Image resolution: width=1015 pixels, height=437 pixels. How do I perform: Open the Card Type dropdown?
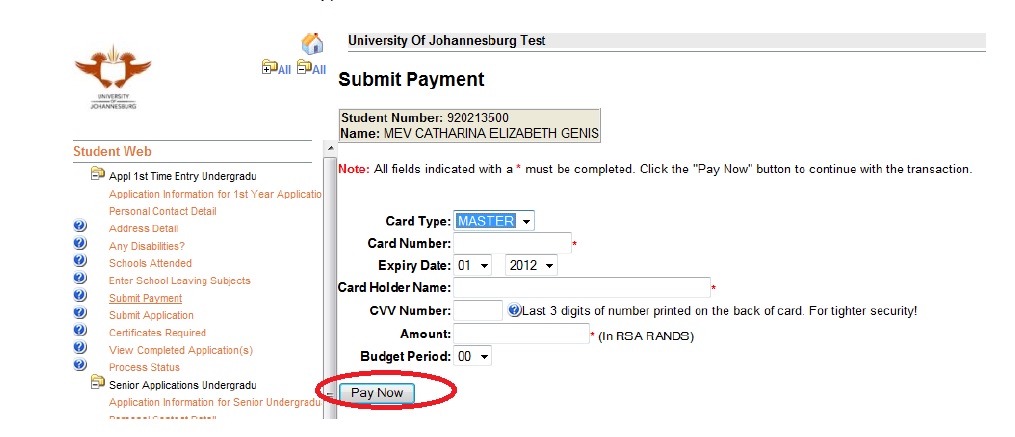click(x=494, y=221)
